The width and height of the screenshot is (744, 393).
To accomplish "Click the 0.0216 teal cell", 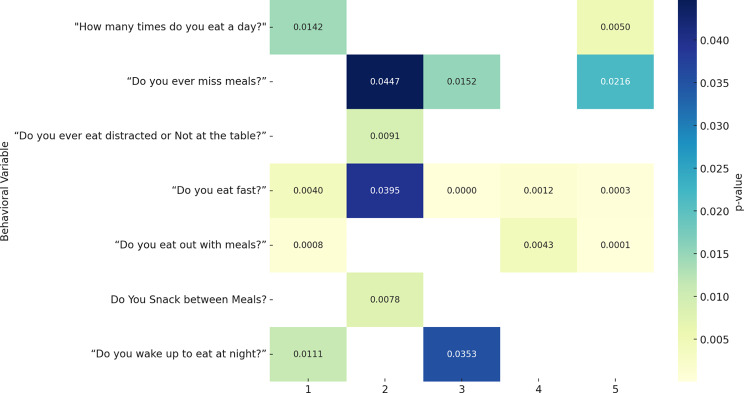I will [615, 82].
